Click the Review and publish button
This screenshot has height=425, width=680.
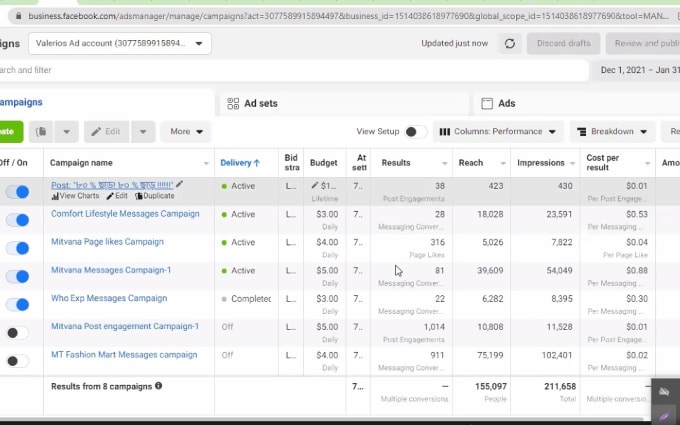(643, 43)
